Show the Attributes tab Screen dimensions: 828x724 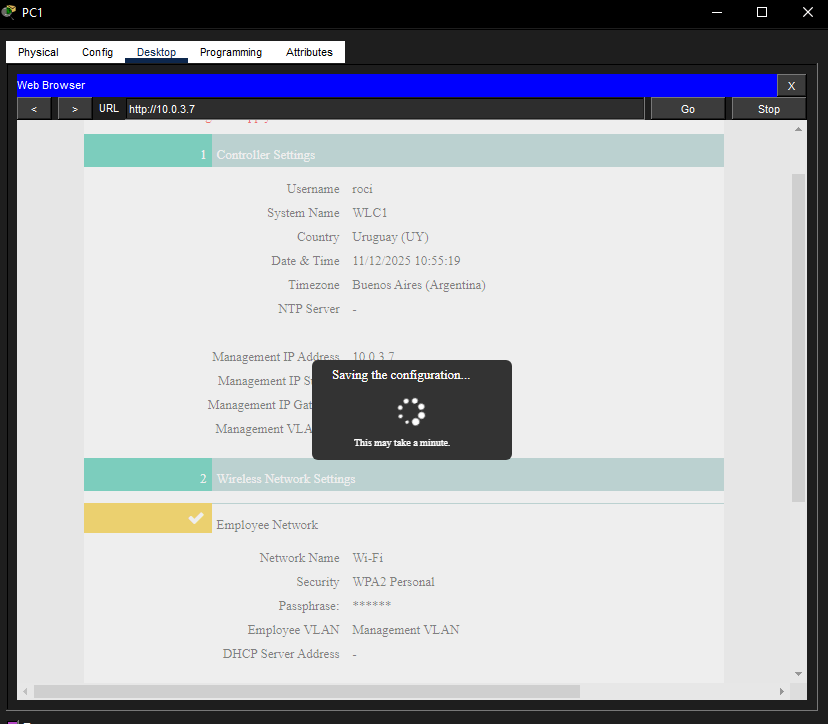point(309,52)
